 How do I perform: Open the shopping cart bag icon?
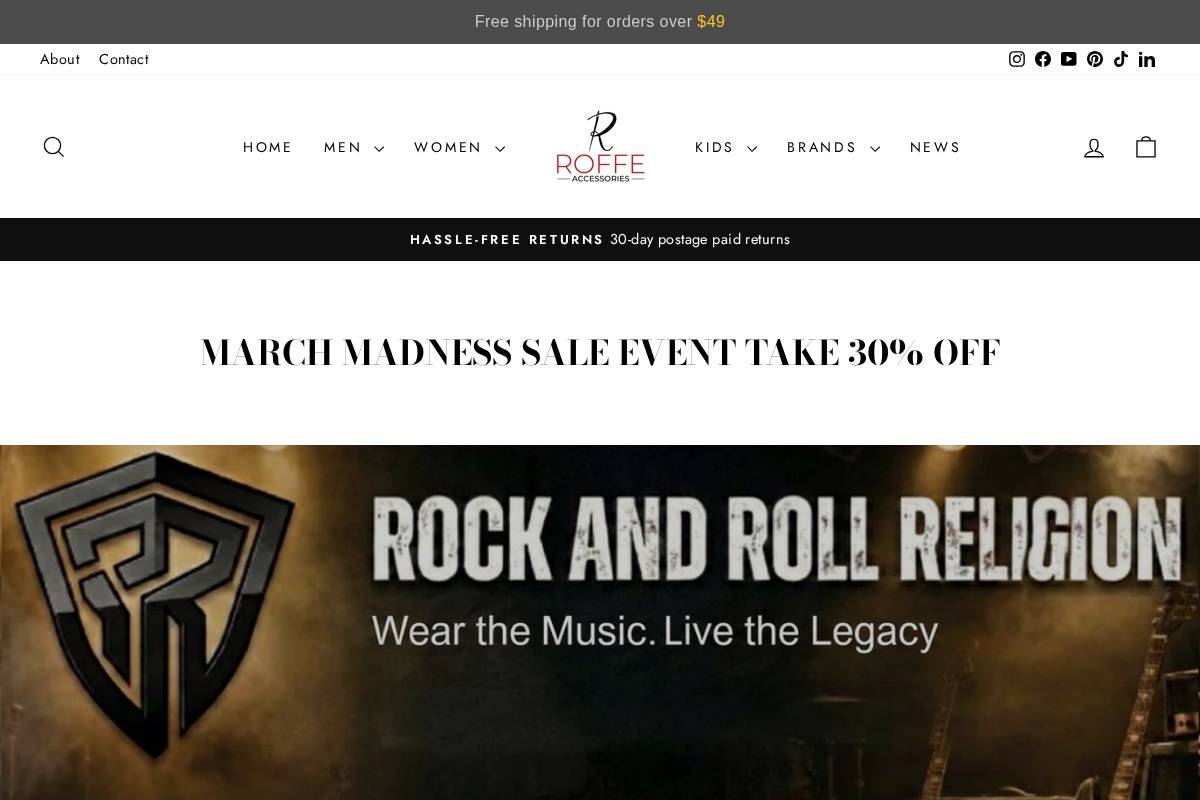[1146, 147]
